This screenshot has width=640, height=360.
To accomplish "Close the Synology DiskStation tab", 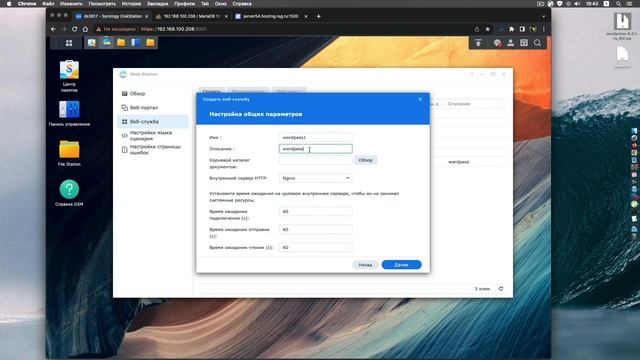I will (147, 16).
